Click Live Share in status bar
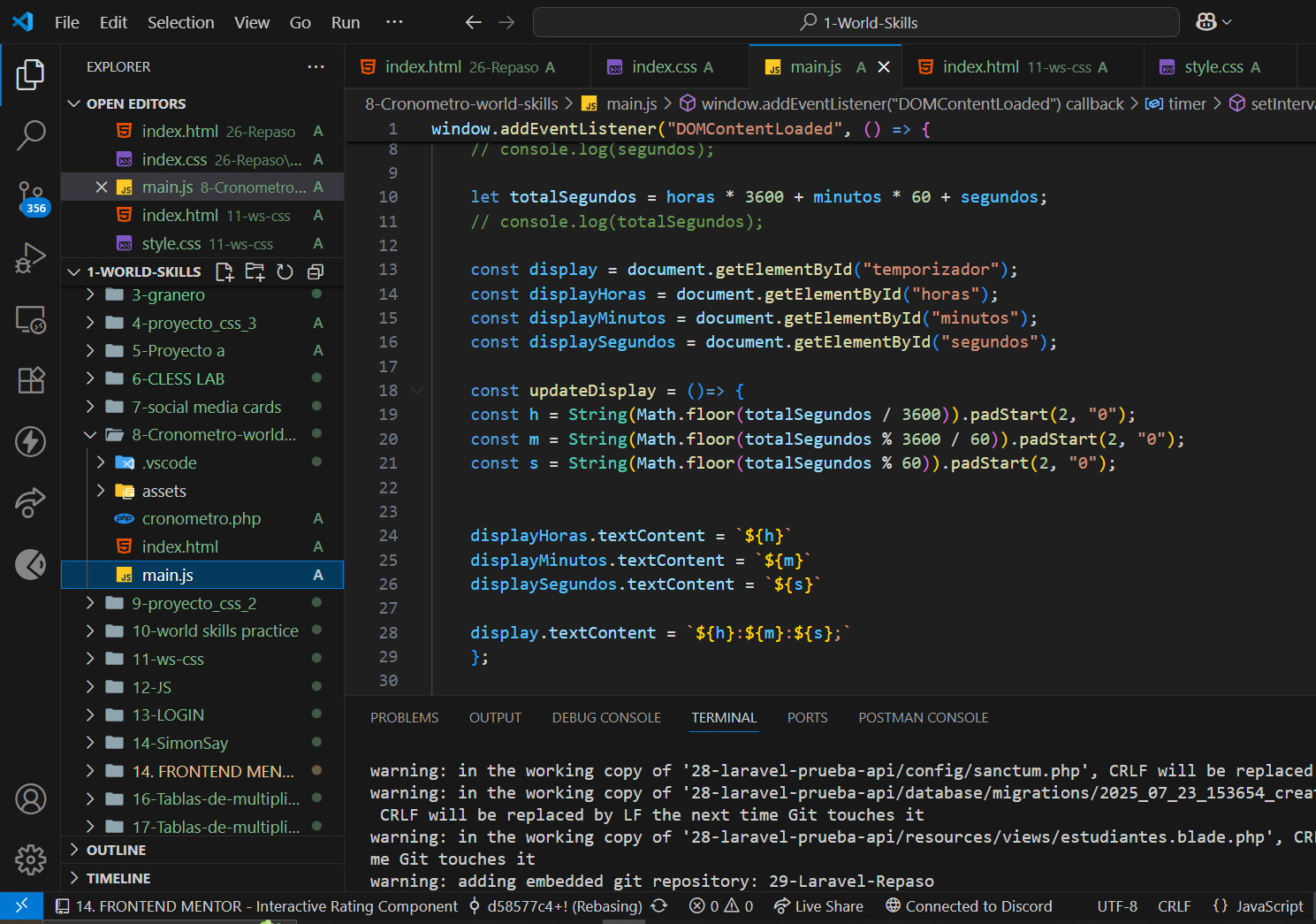This screenshot has height=924, width=1316. click(818, 906)
